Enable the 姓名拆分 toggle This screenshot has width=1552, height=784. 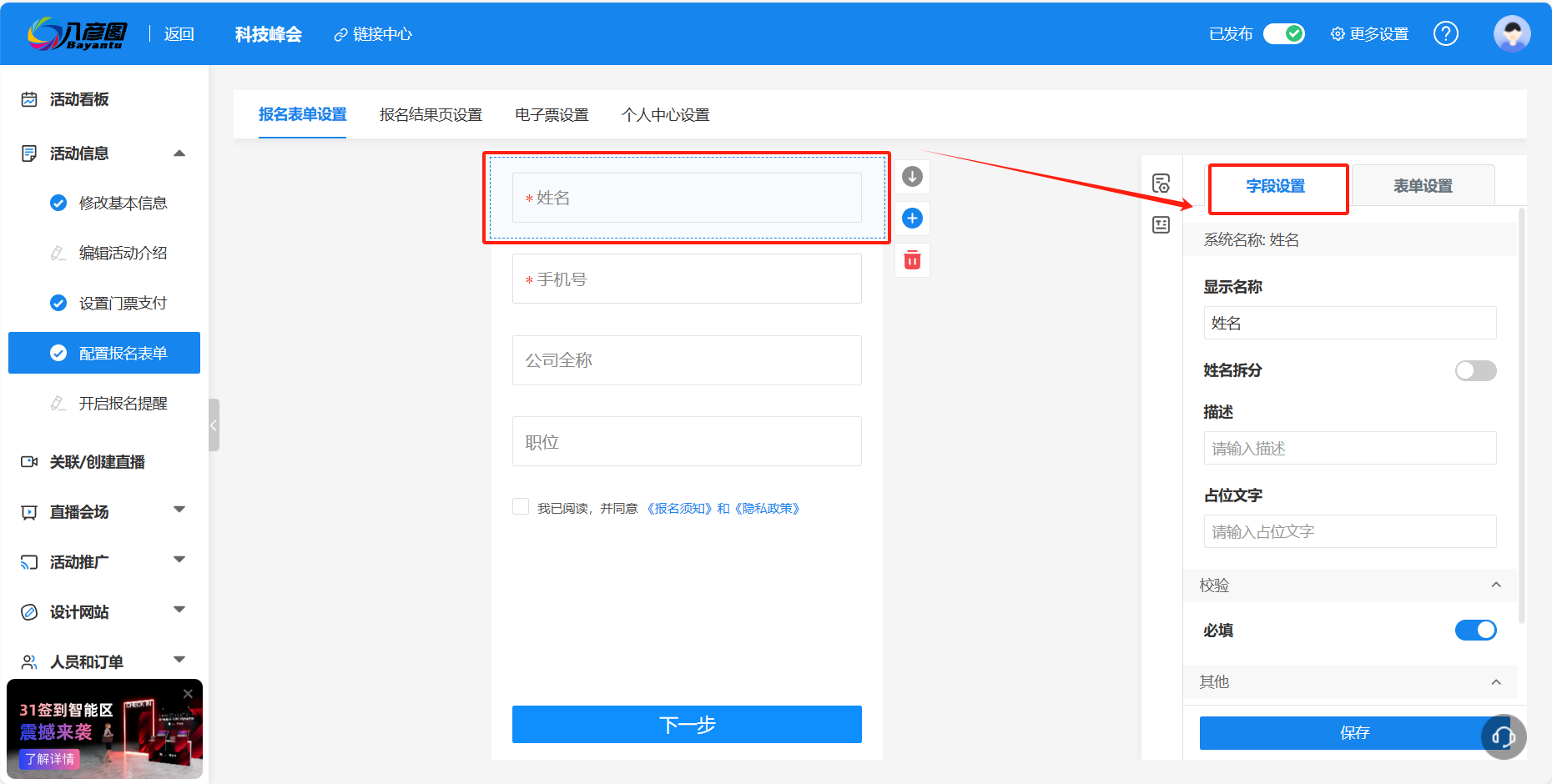(1475, 370)
